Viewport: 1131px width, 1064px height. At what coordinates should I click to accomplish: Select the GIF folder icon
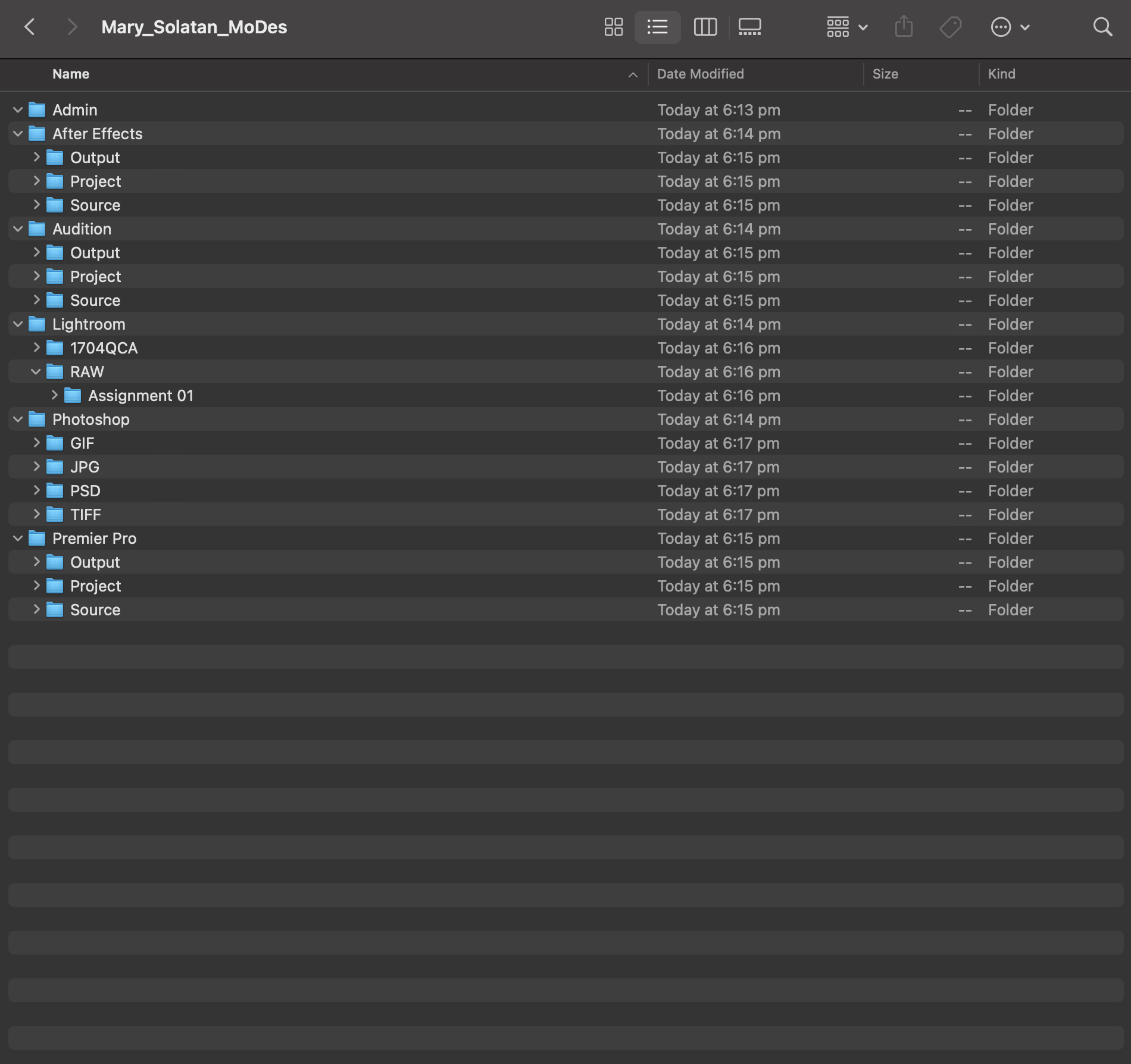coord(55,443)
